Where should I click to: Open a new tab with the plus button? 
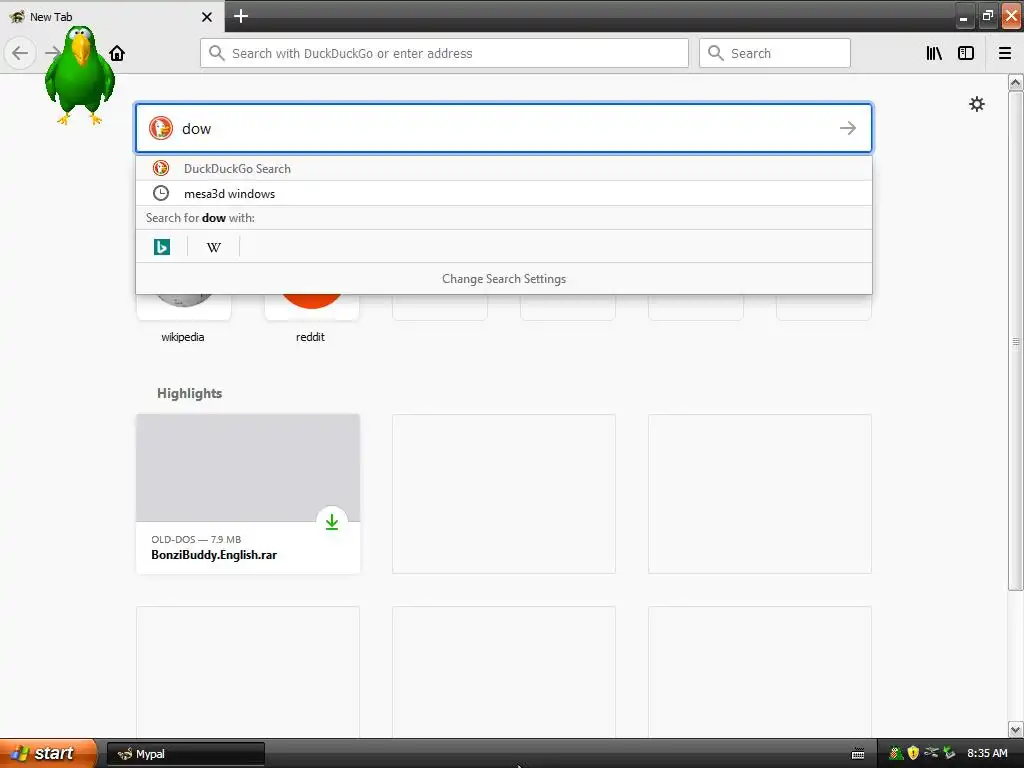tap(241, 16)
